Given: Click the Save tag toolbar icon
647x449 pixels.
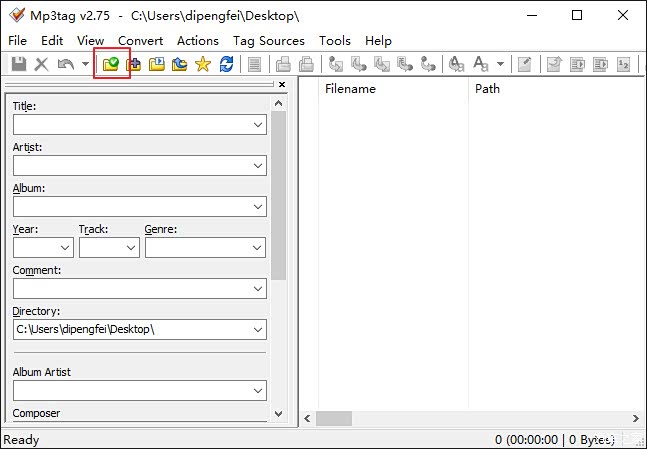Looking at the screenshot, I should (19, 64).
